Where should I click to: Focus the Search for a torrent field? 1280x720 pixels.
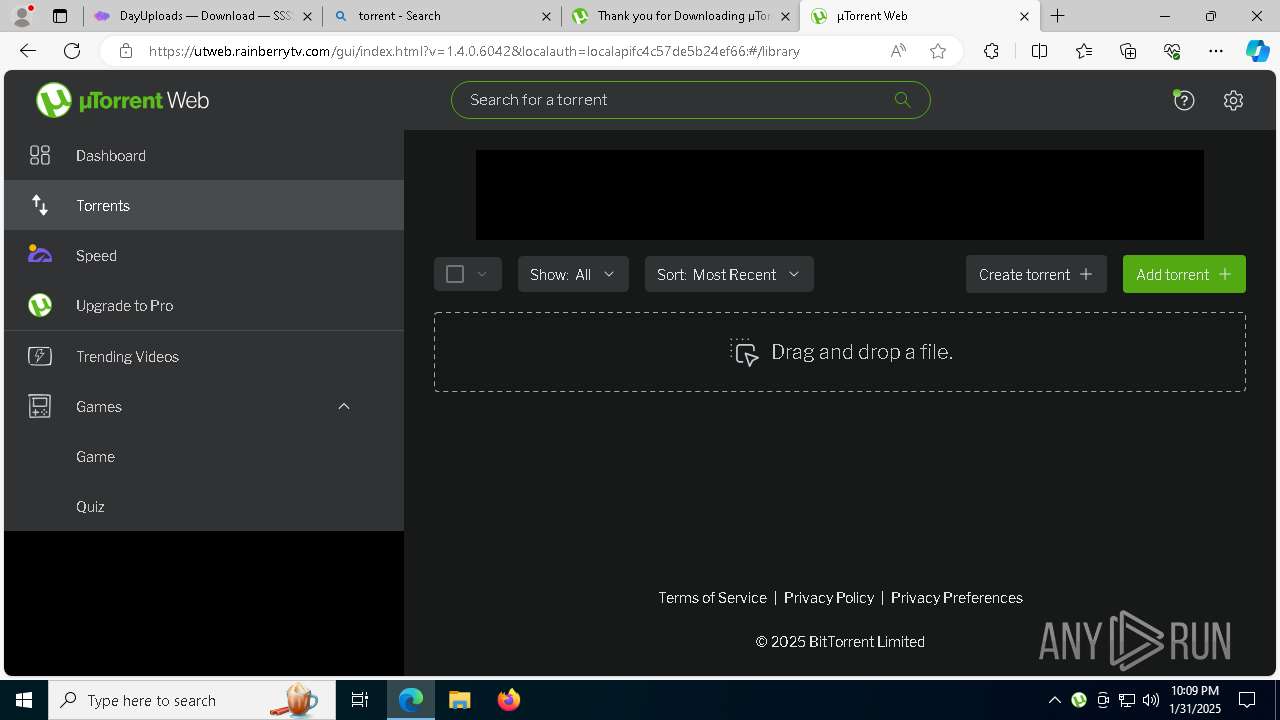pos(691,100)
